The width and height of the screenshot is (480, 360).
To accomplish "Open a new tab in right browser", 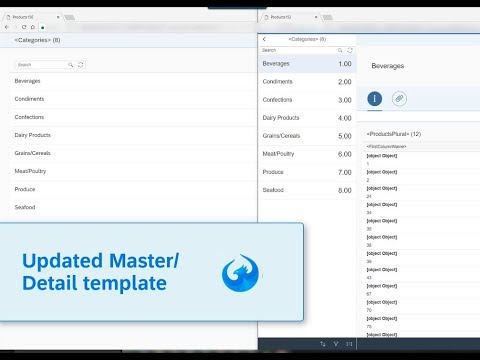I will click(x=327, y=17).
